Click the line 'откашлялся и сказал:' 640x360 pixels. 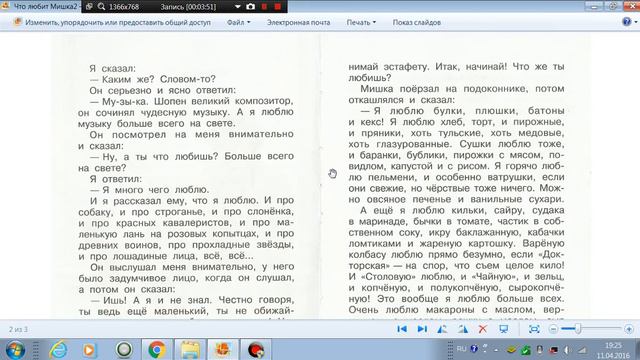pos(401,100)
